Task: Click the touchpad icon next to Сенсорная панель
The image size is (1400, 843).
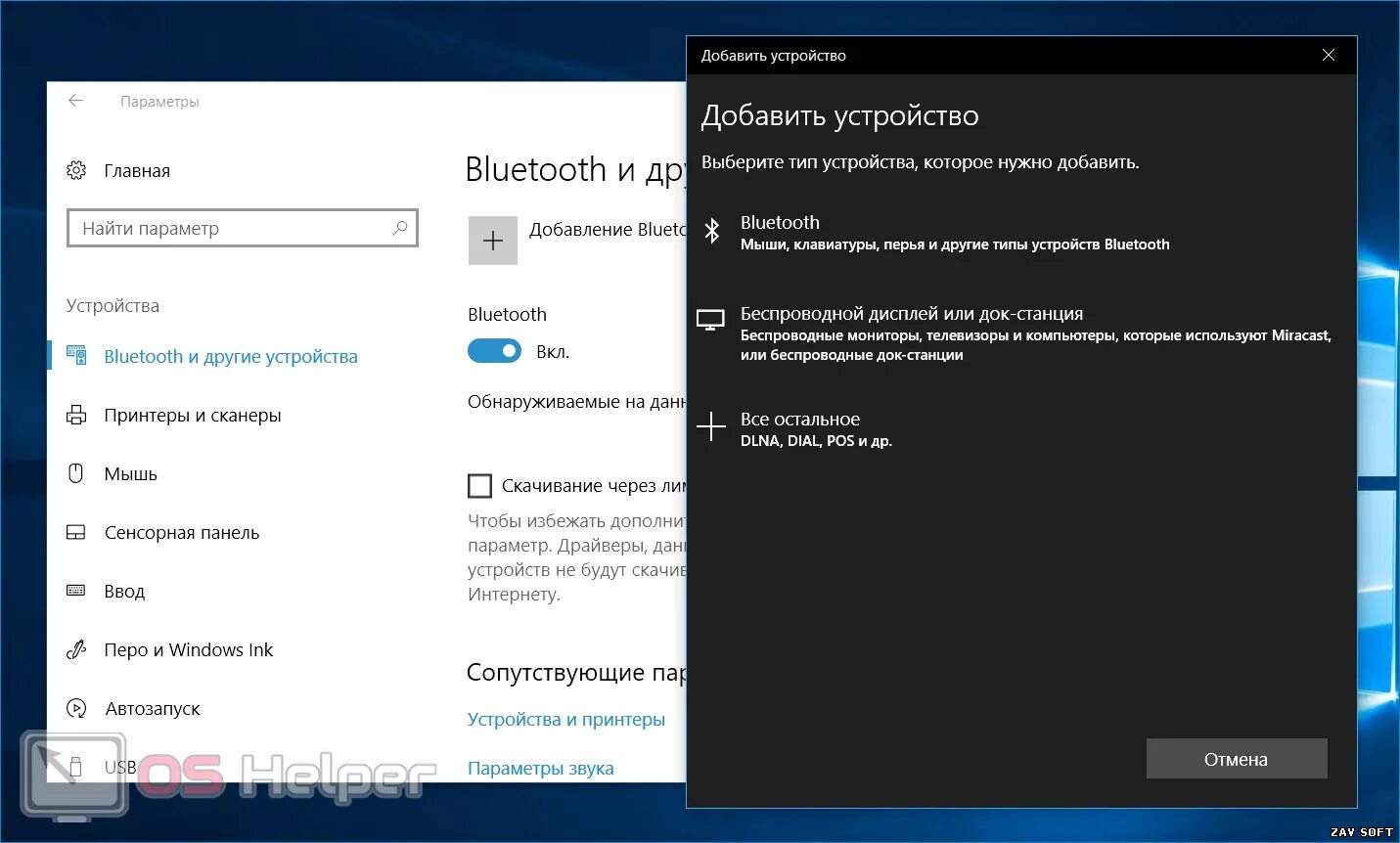Action: (76, 532)
